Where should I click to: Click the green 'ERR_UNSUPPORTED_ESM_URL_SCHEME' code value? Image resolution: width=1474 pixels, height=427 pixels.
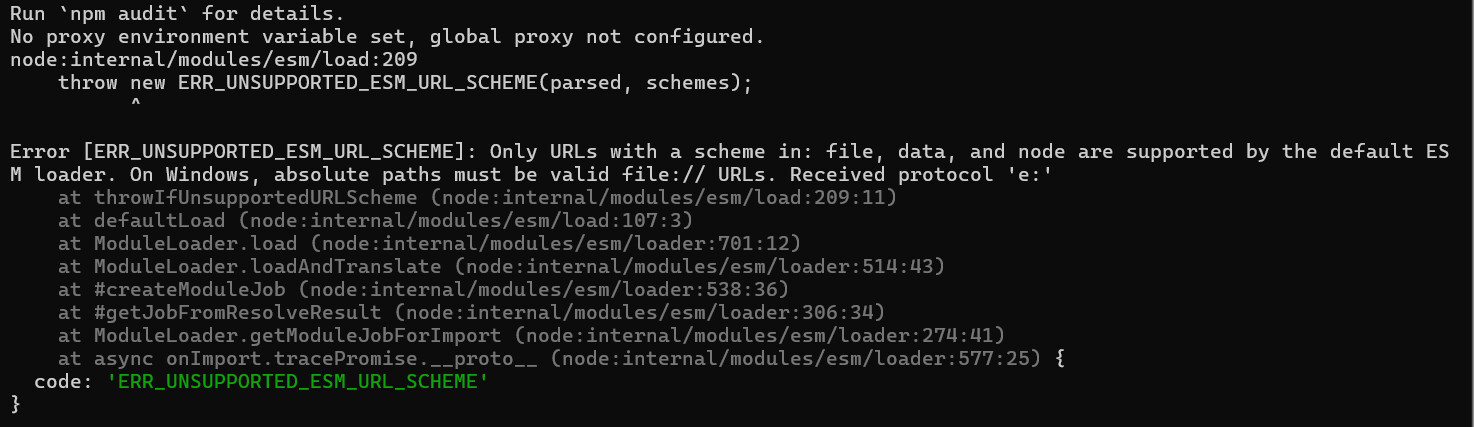tap(297, 382)
